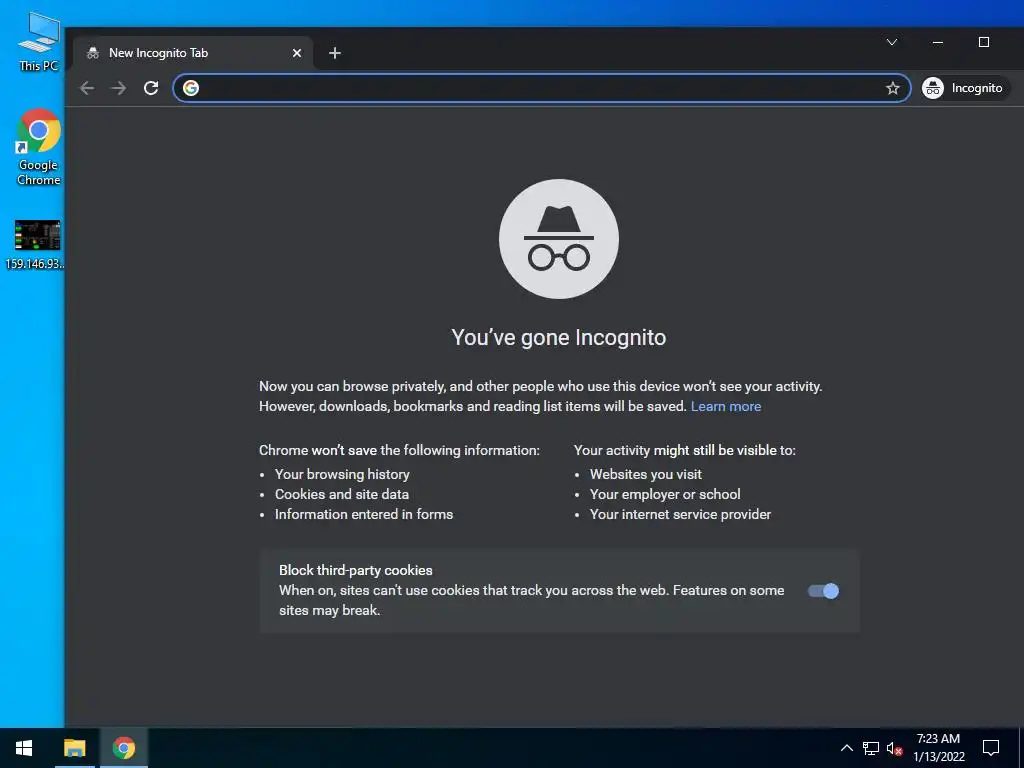The height and width of the screenshot is (768, 1024).
Task: Maximize the Chrome window
Action: tap(984, 42)
